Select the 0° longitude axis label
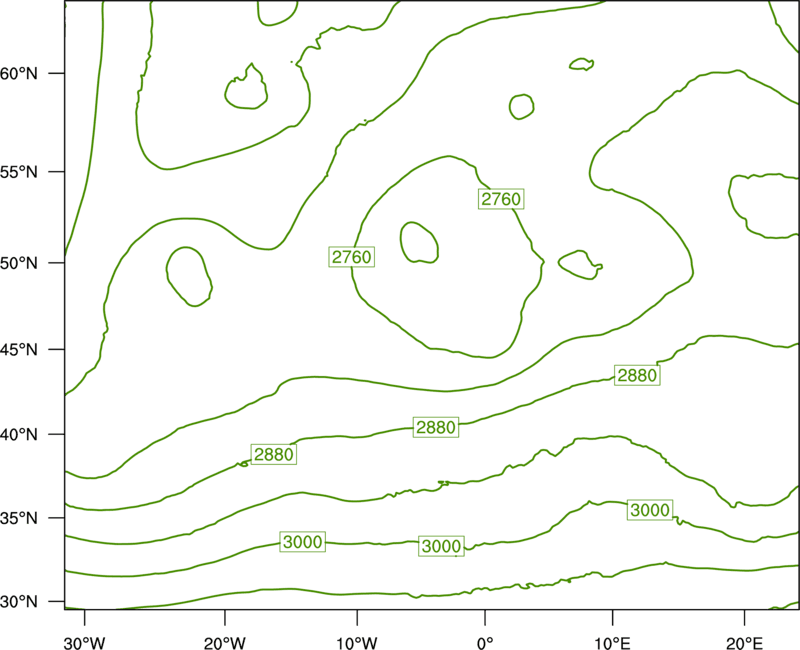800x650 pixels. [485, 643]
